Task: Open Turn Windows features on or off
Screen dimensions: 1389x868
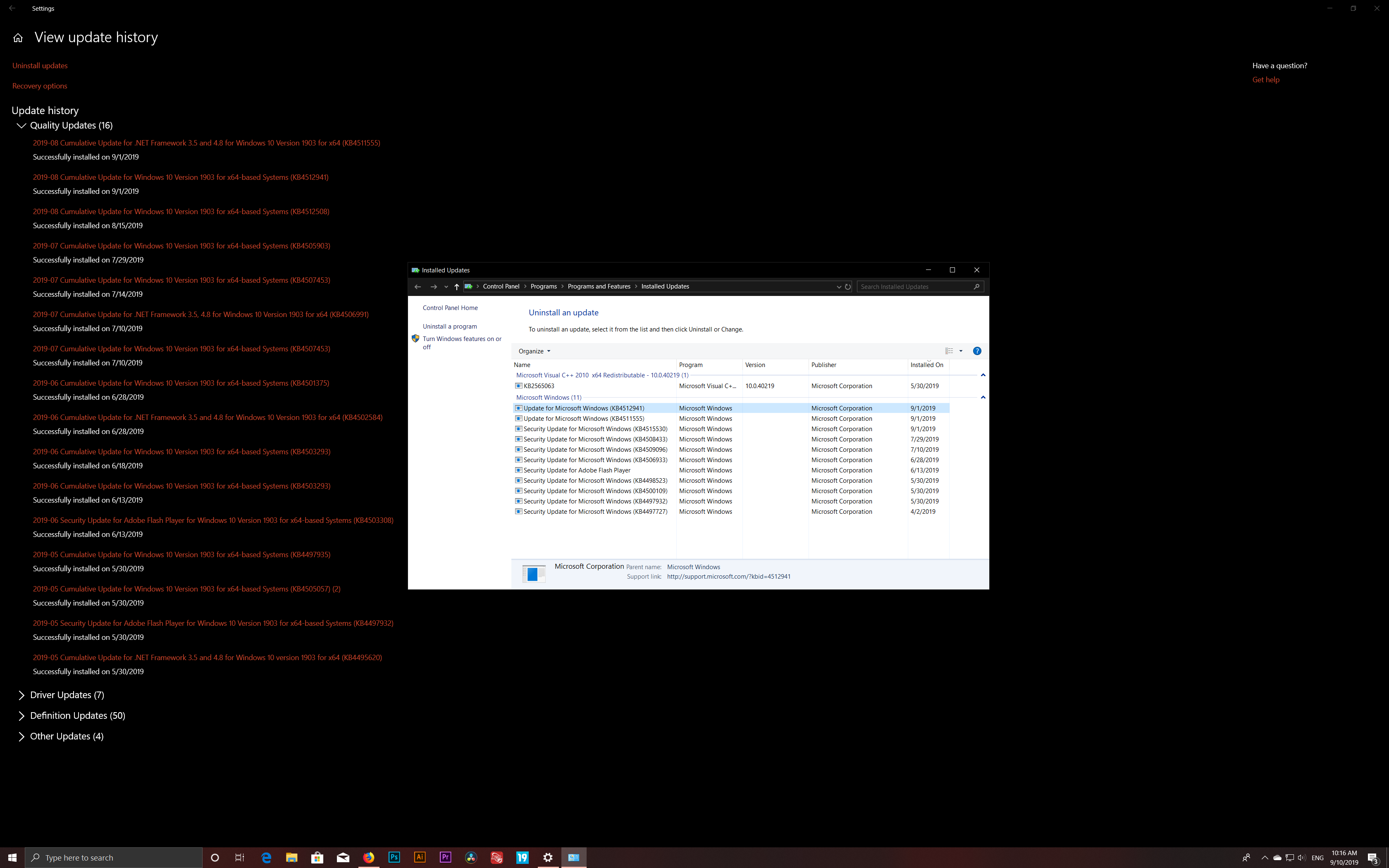Action: point(462,343)
